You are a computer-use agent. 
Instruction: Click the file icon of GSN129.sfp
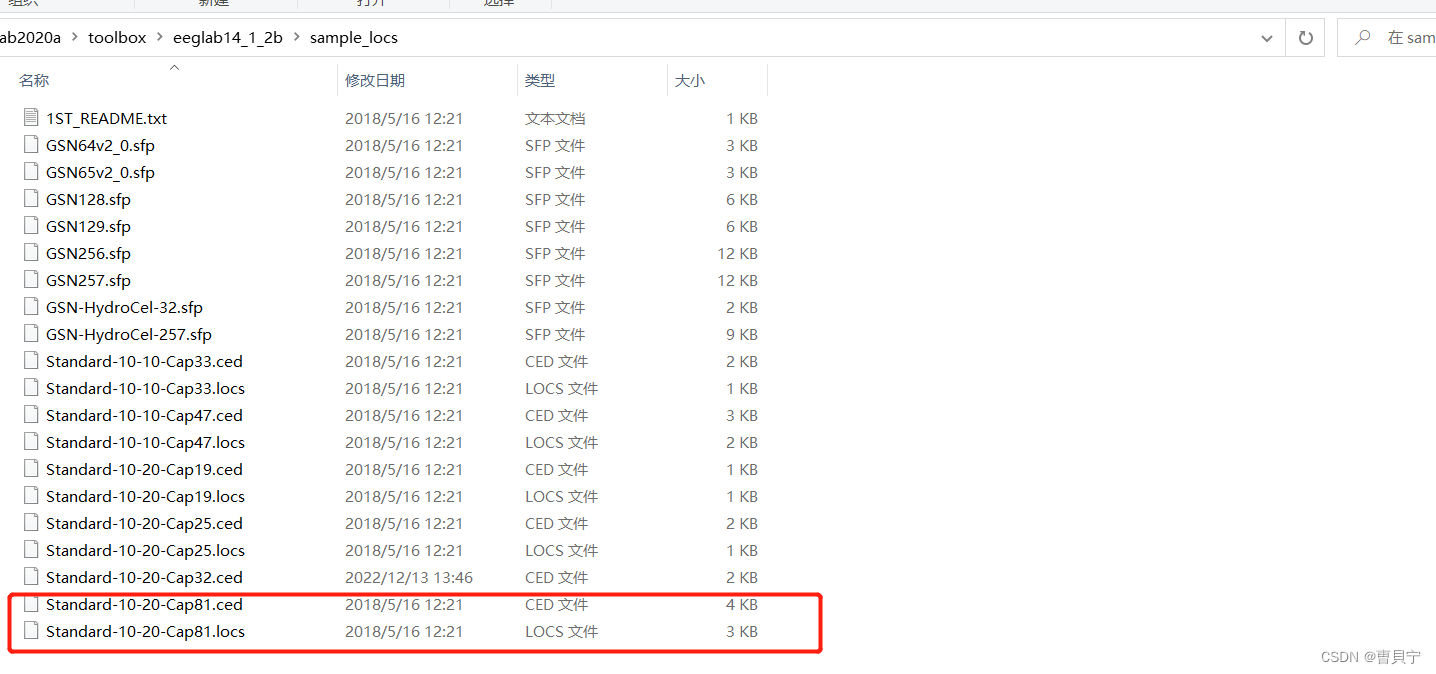[30, 226]
